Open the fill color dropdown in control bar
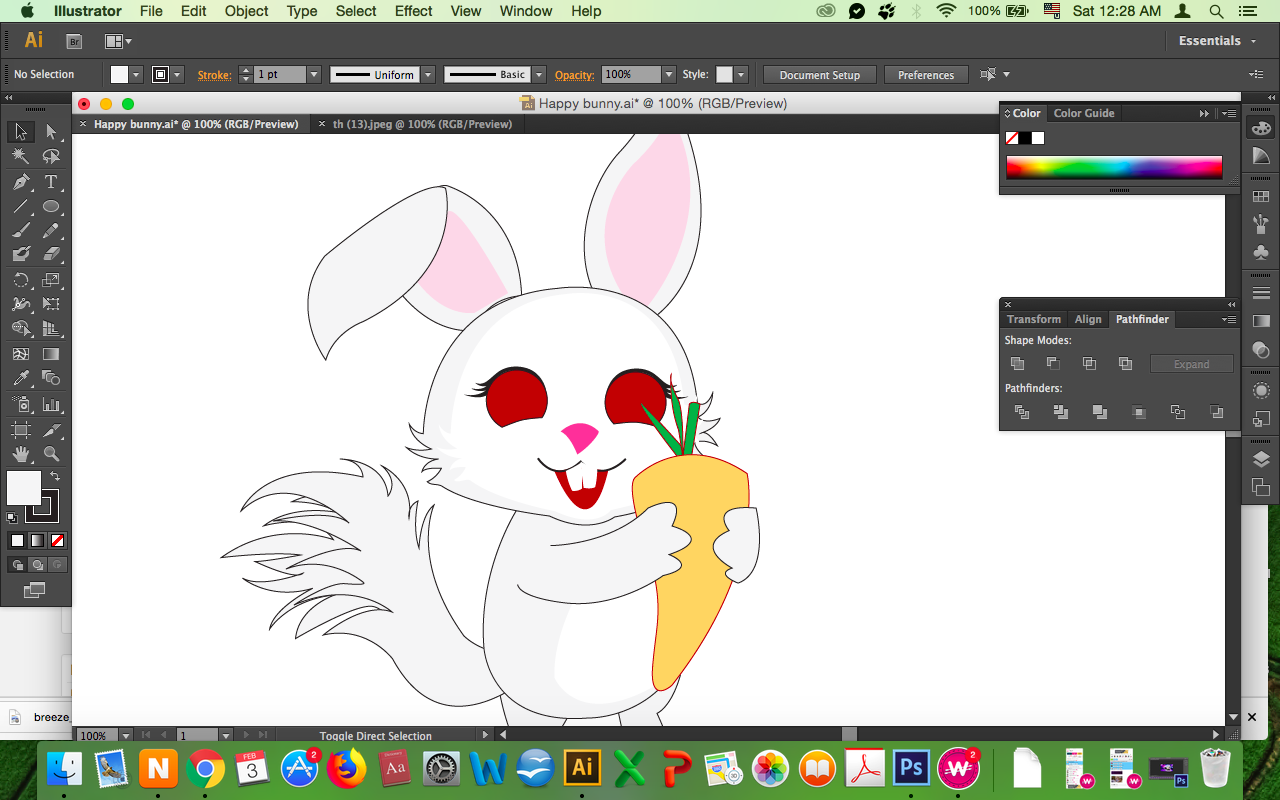1280x800 pixels. (x=137, y=75)
